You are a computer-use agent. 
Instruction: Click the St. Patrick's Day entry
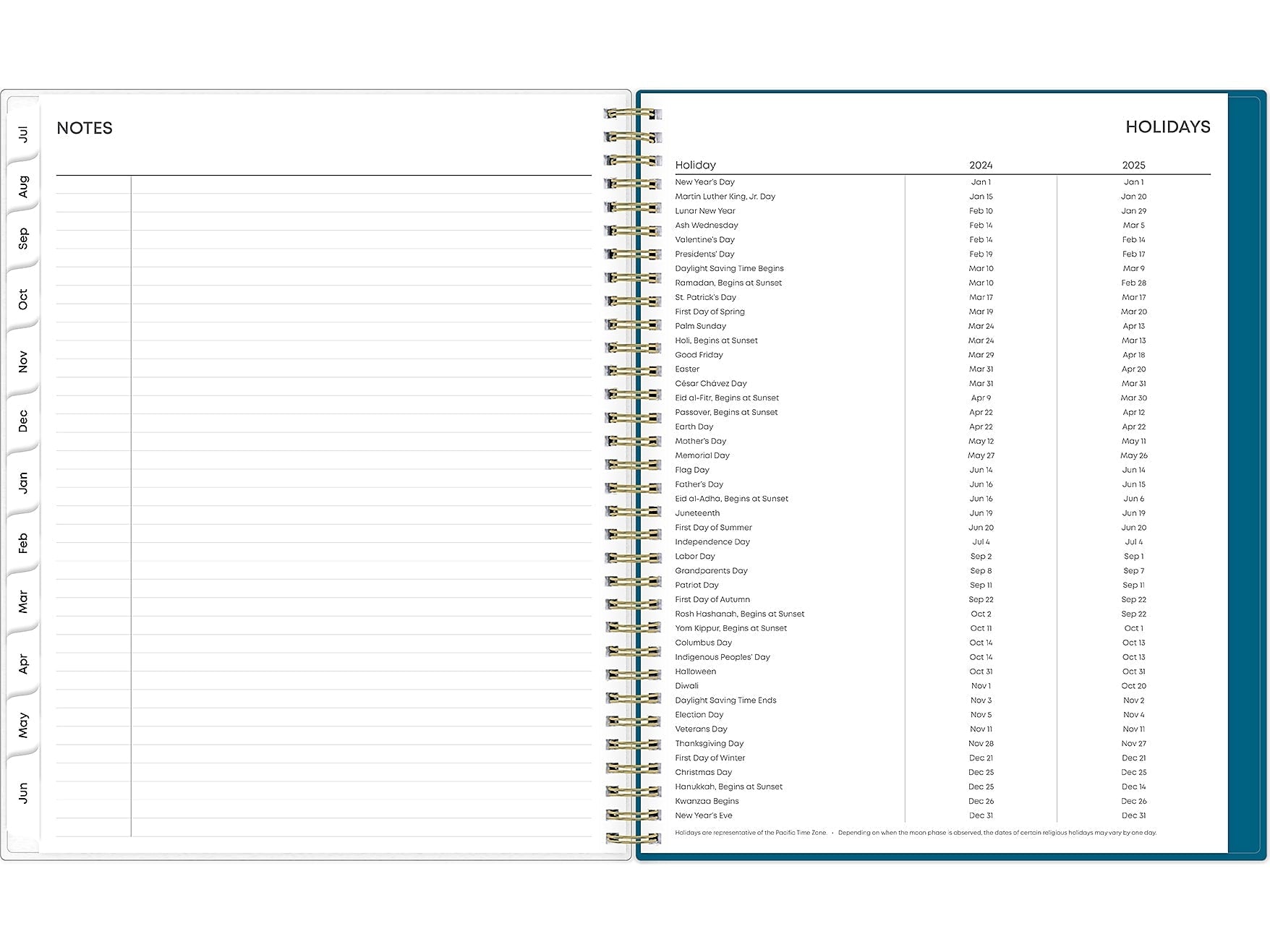pos(705,297)
